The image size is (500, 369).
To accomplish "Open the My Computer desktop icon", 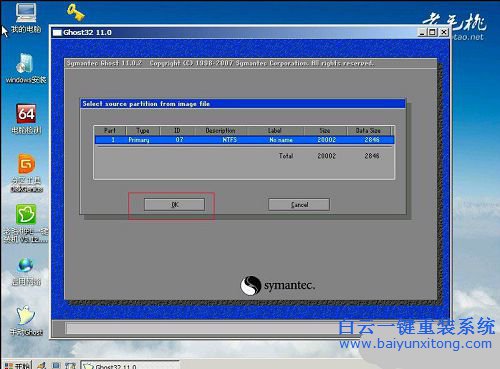I will (26, 18).
